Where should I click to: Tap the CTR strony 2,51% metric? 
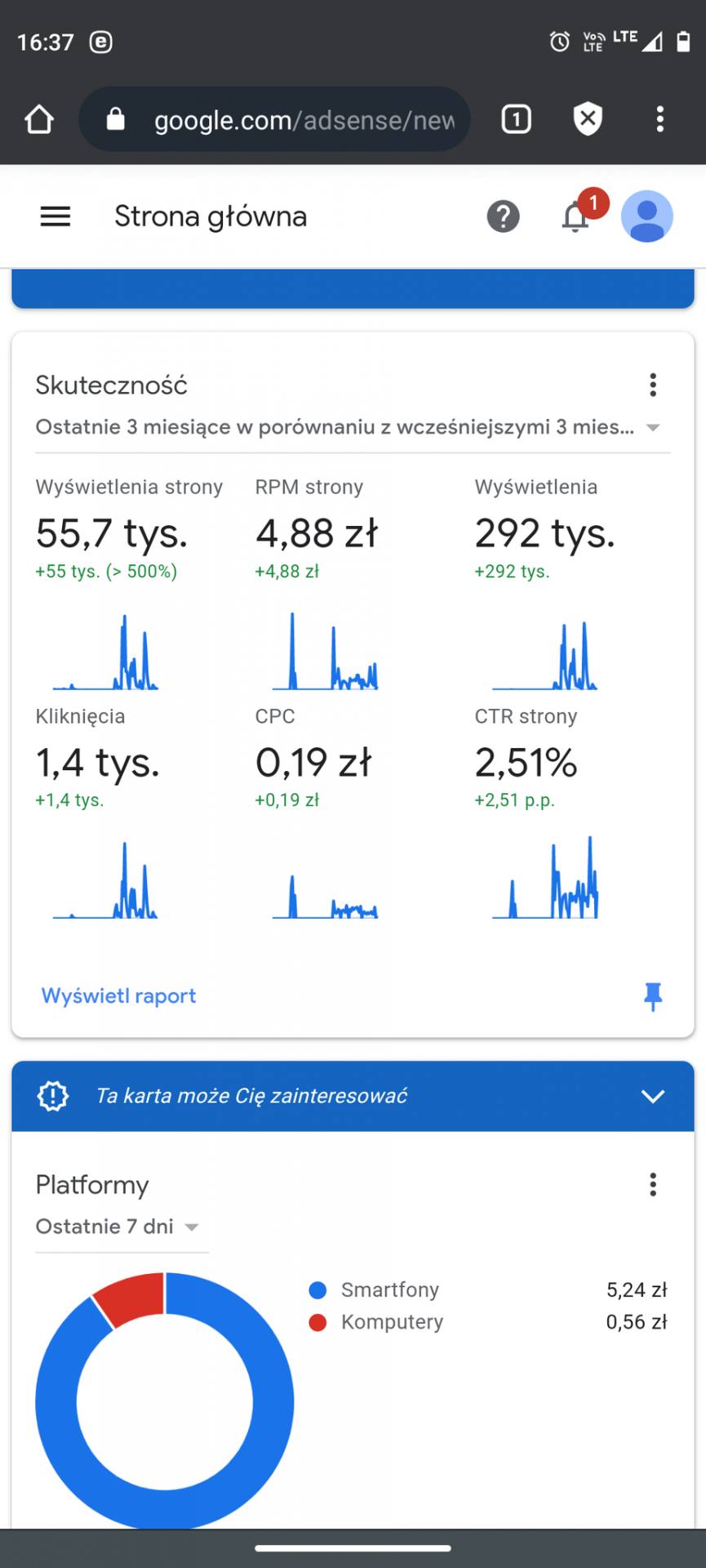click(x=526, y=763)
